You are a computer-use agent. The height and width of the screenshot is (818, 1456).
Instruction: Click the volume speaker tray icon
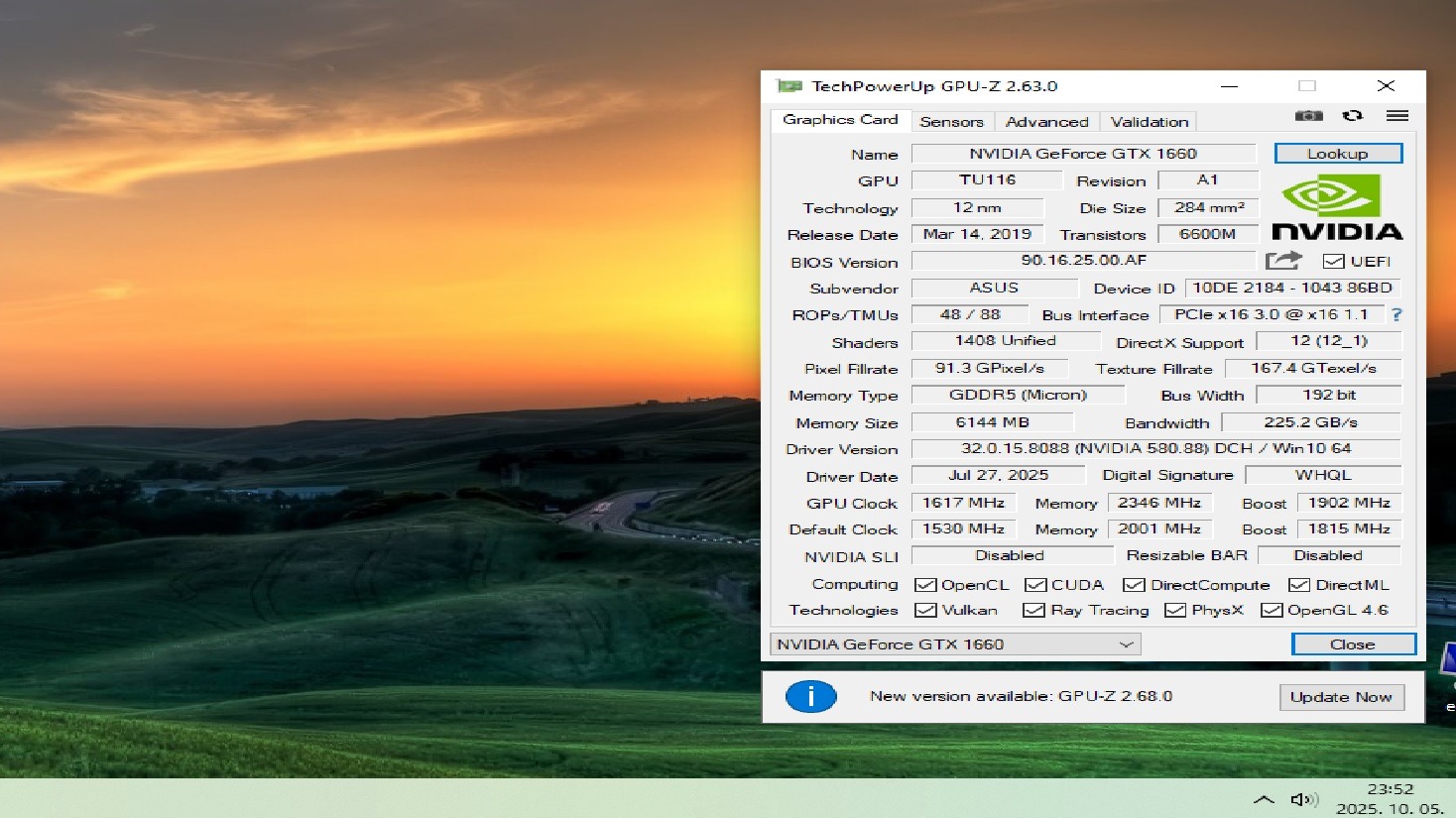coord(1303,799)
